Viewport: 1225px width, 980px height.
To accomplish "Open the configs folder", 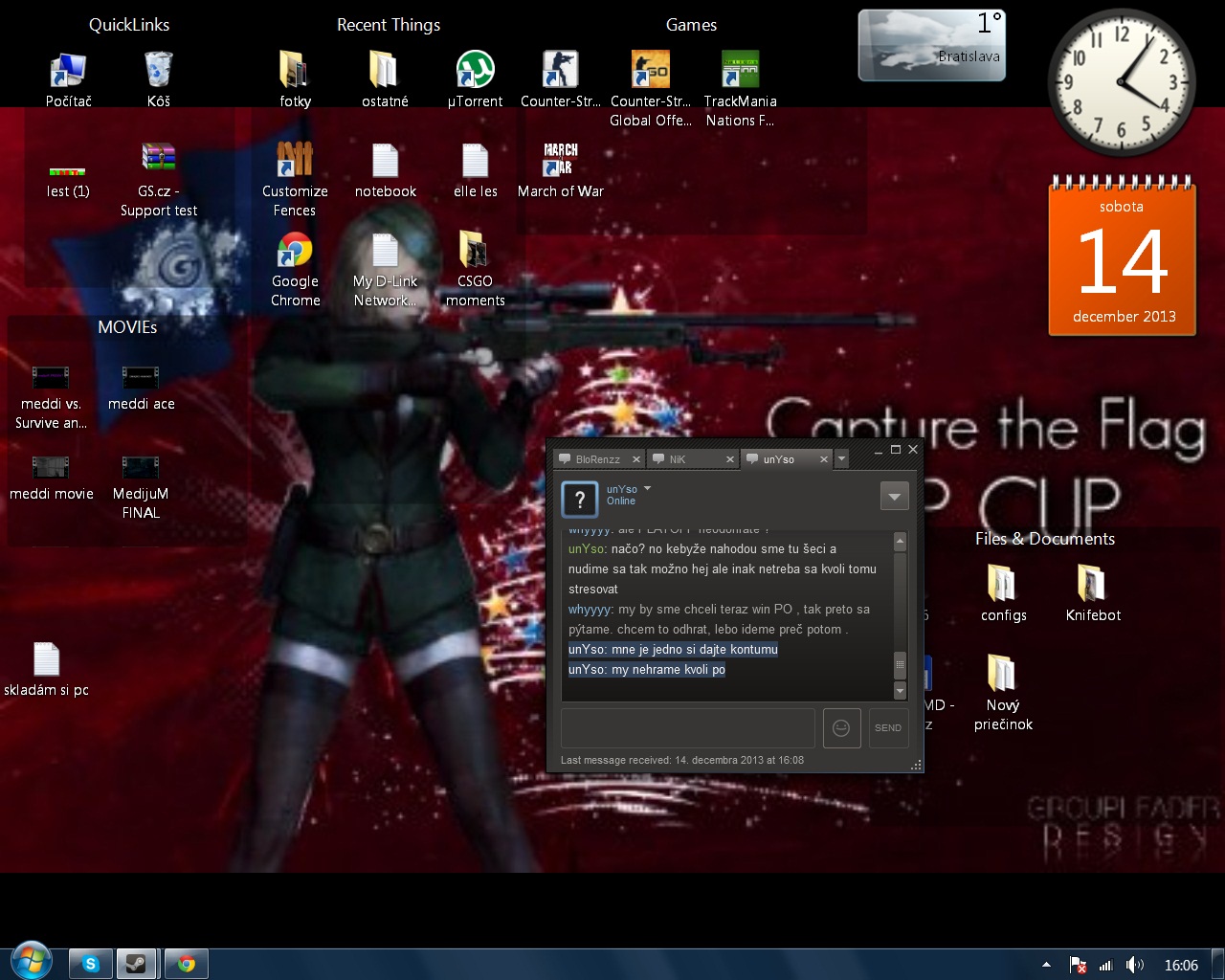I will point(1003,593).
